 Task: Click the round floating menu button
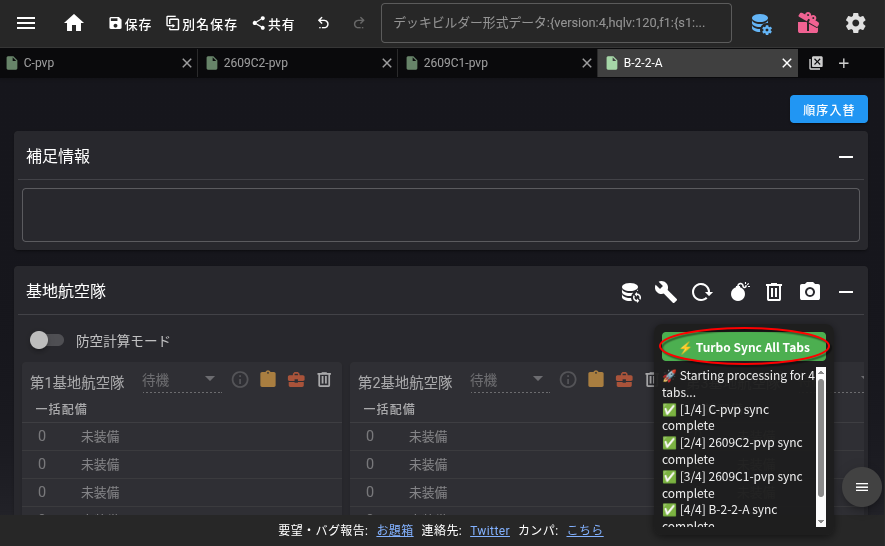point(861,487)
